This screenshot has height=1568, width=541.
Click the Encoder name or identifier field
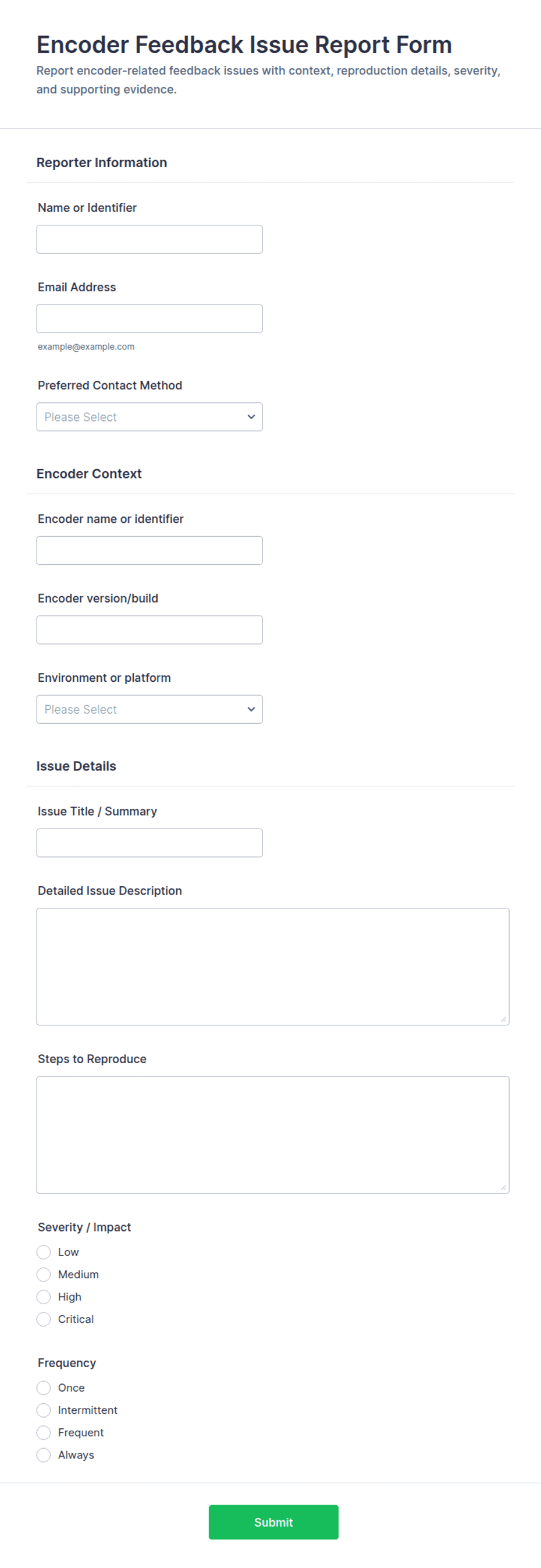(x=150, y=550)
